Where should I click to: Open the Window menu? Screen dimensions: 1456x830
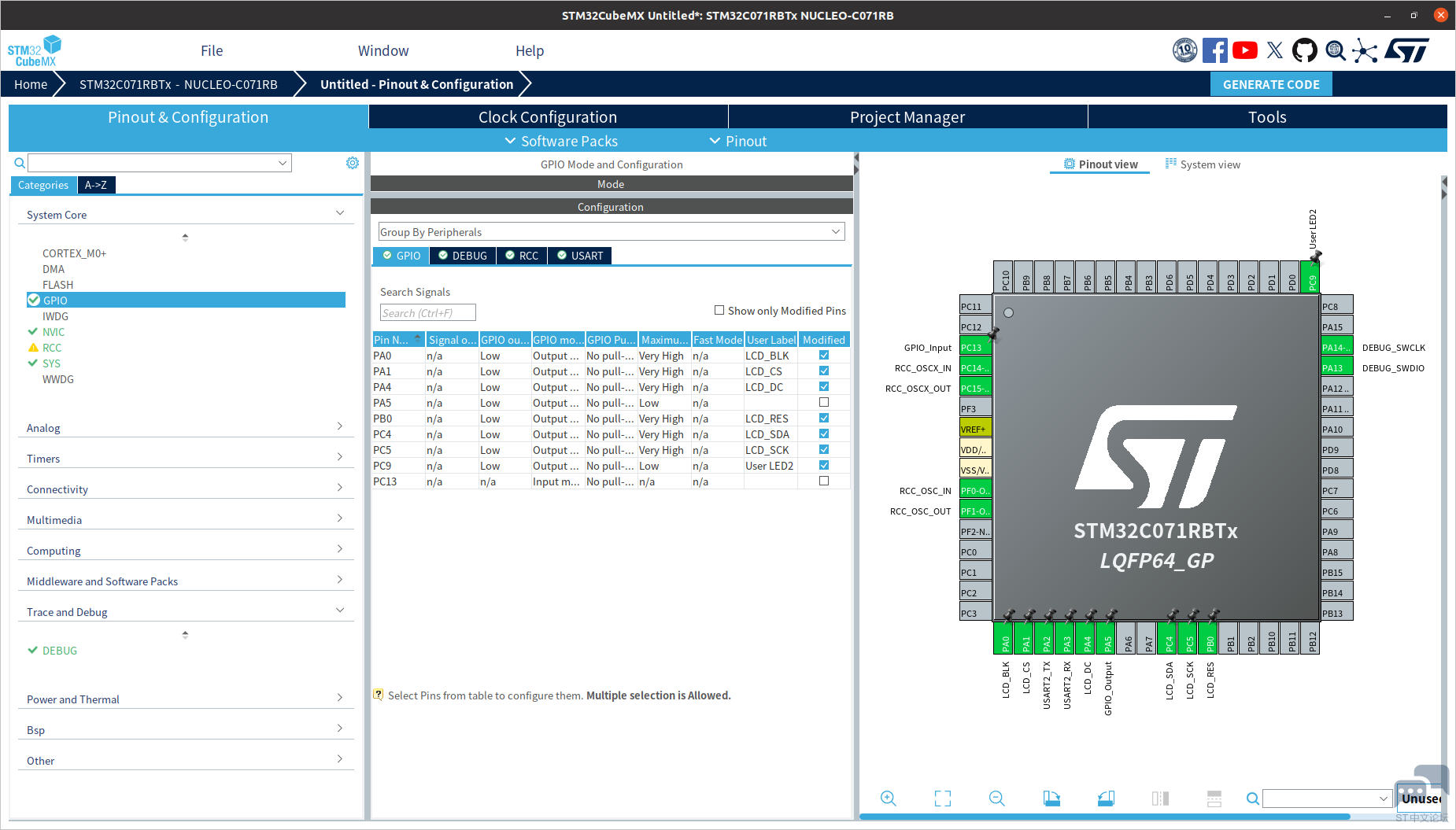[383, 50]
